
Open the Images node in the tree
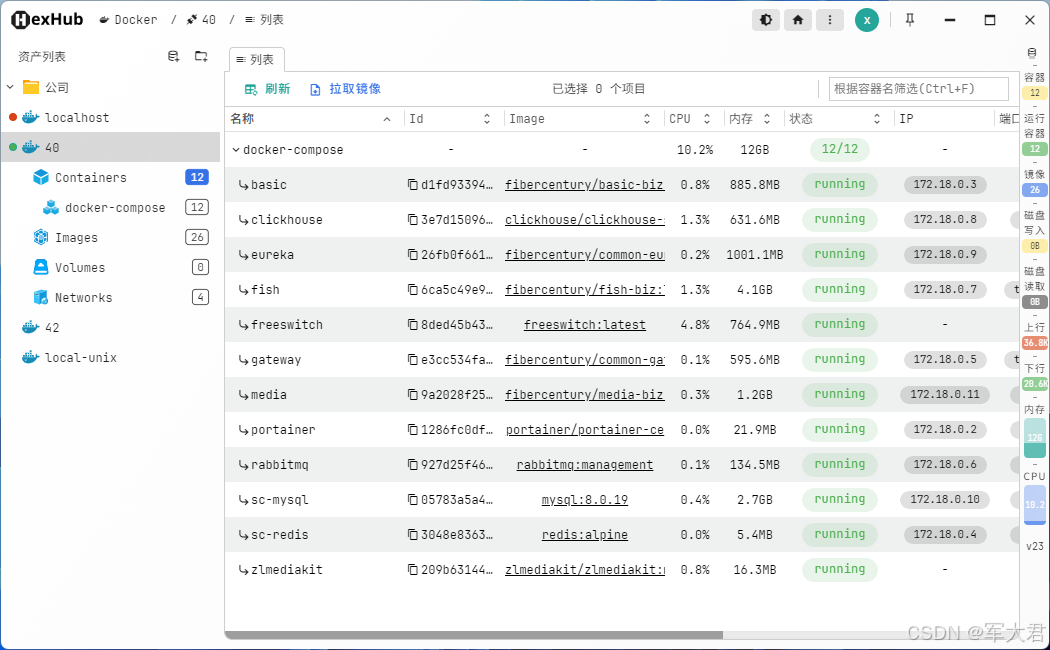tap(76, 238)
